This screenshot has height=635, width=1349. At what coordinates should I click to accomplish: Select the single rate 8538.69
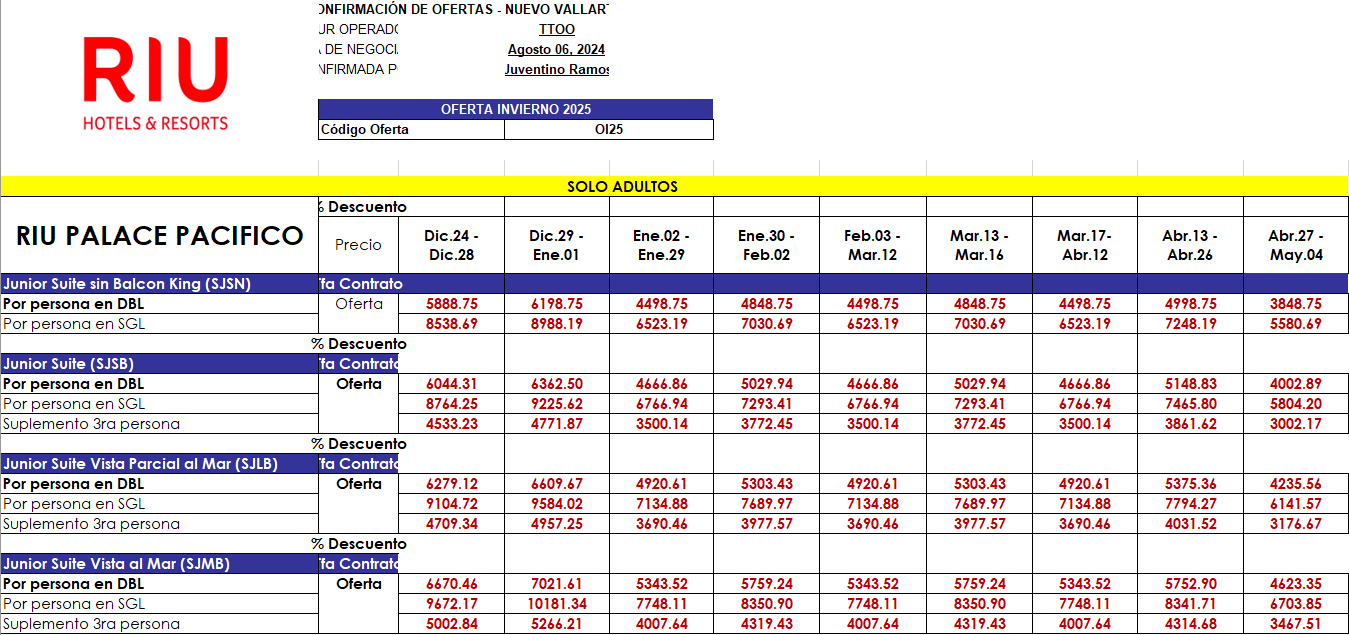point(451,324)
